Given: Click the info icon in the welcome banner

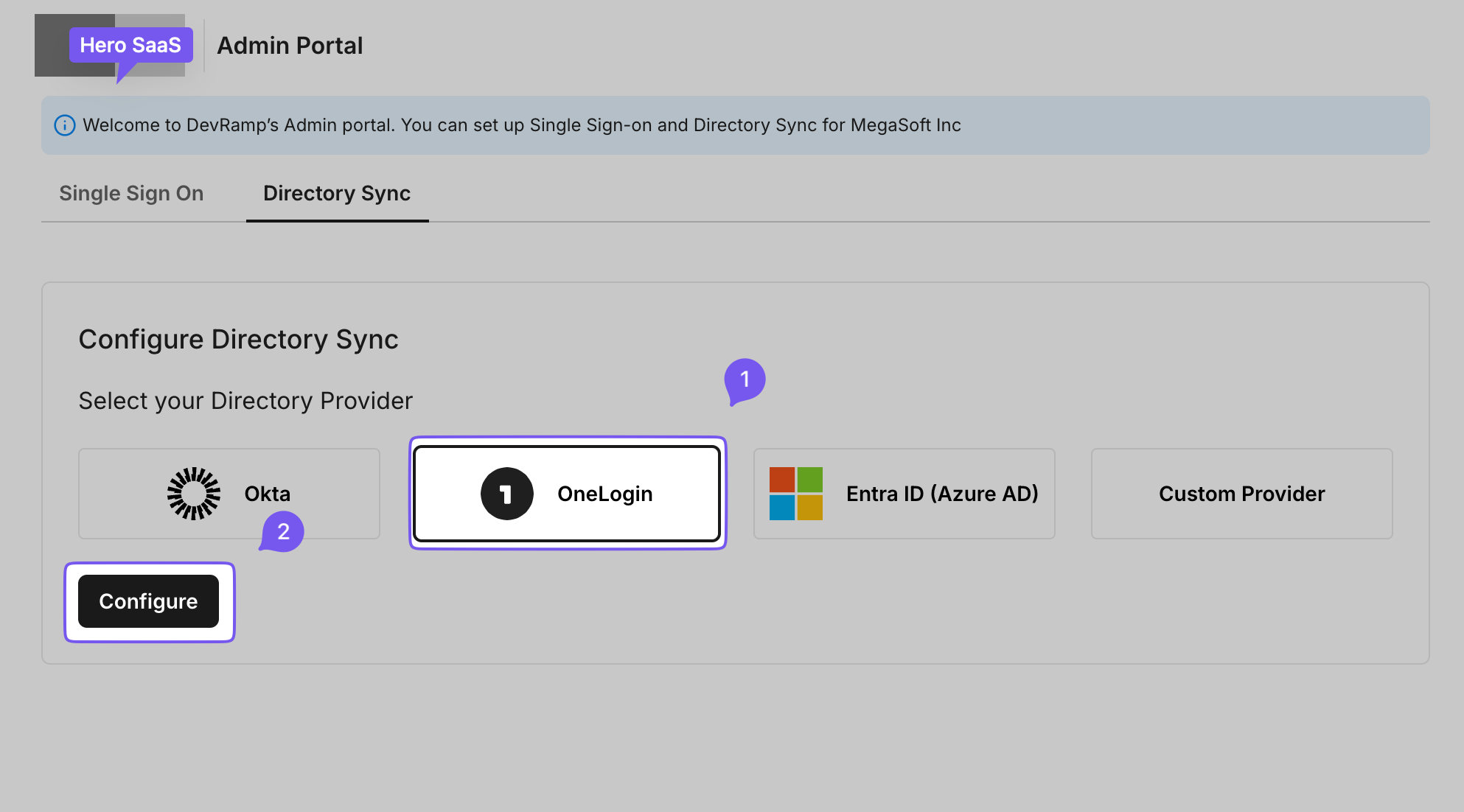Looking at the screenshot, I should tap(65, 125).
